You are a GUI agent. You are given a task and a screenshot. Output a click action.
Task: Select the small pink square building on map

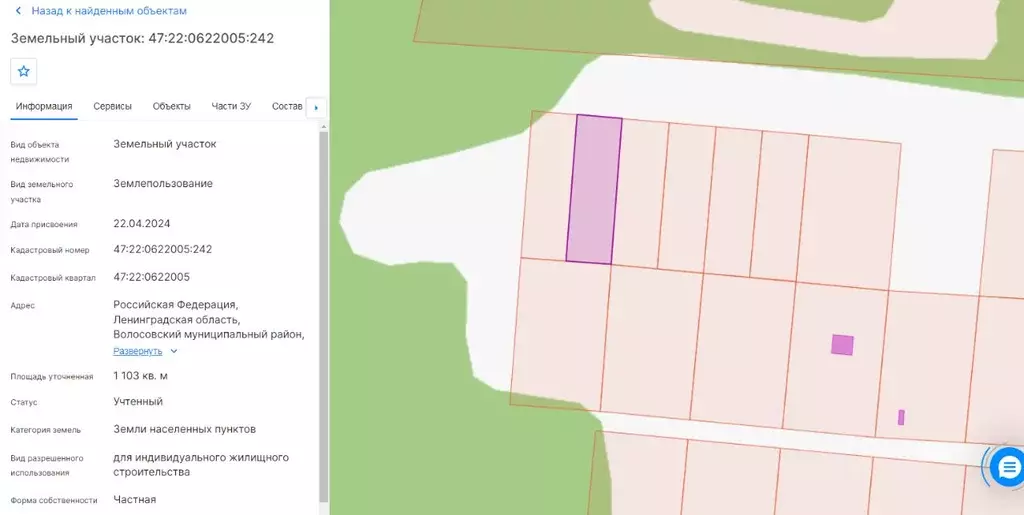point(842,345)
